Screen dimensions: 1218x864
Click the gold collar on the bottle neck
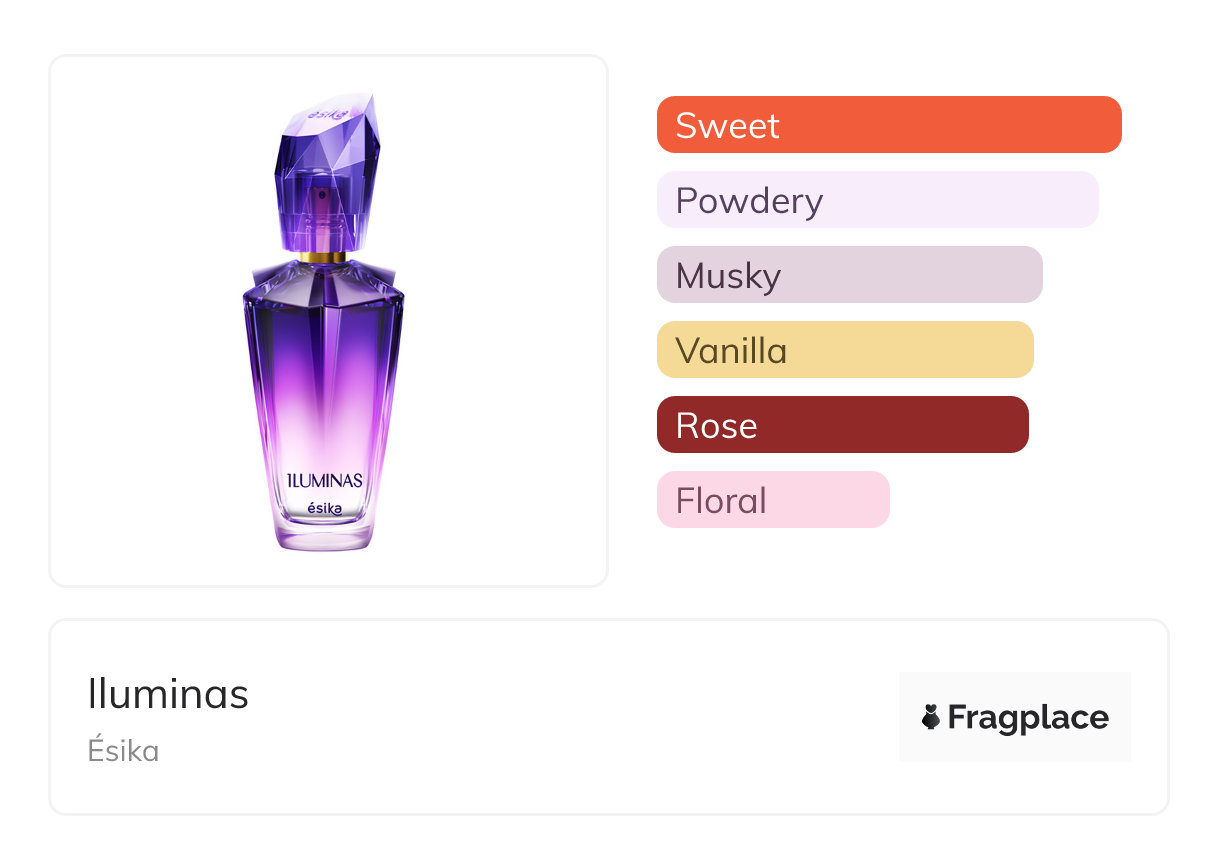click(x=324, y=257)
